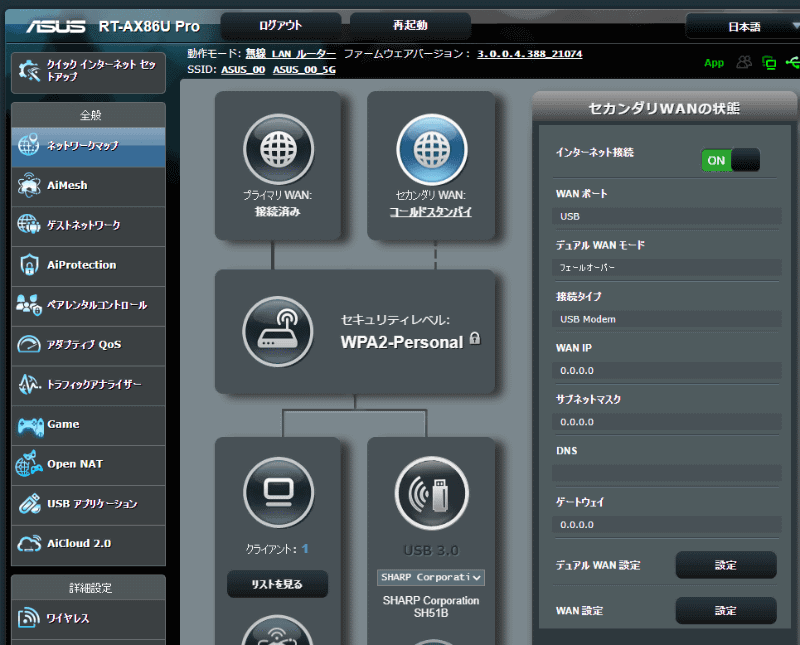Click the ログアウト button

(x=280, y=26)
